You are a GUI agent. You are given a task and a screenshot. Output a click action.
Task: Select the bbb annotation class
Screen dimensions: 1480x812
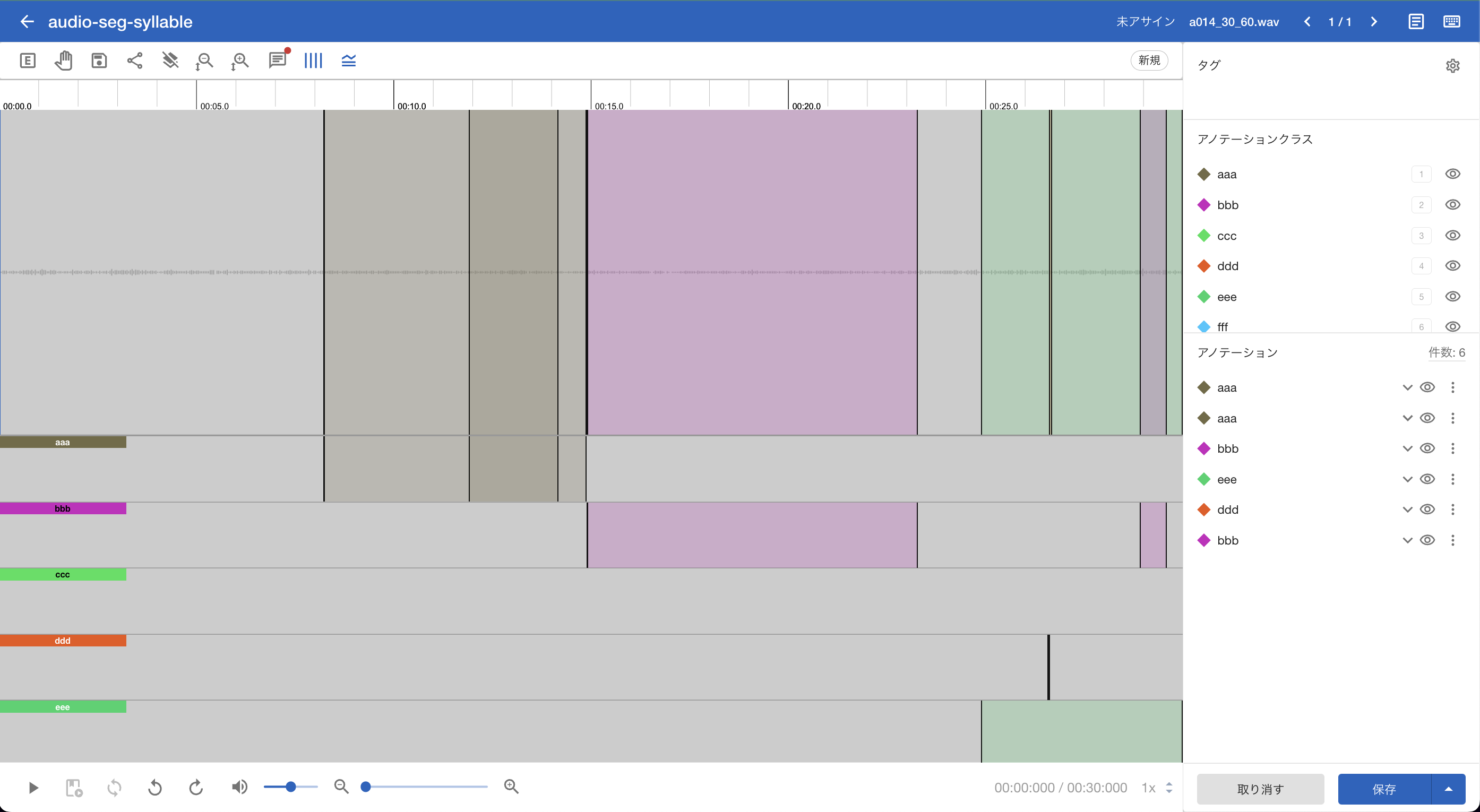click(1227, 205)
